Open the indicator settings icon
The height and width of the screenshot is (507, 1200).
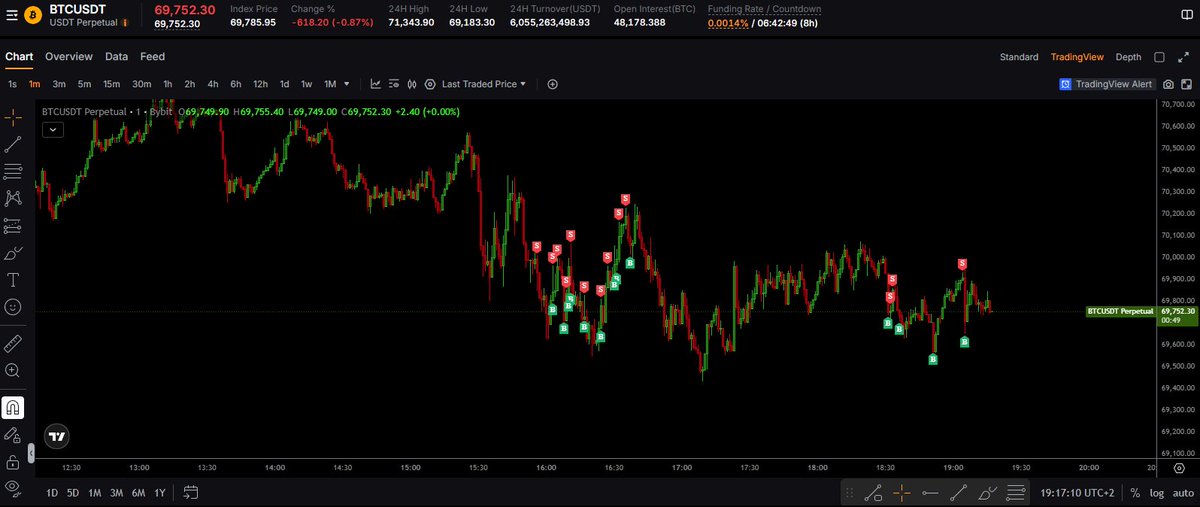[394, 84]
